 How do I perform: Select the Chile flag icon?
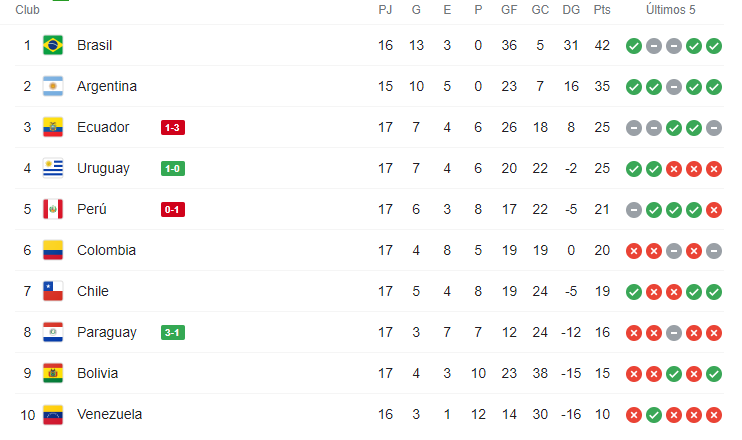point(53,291)
